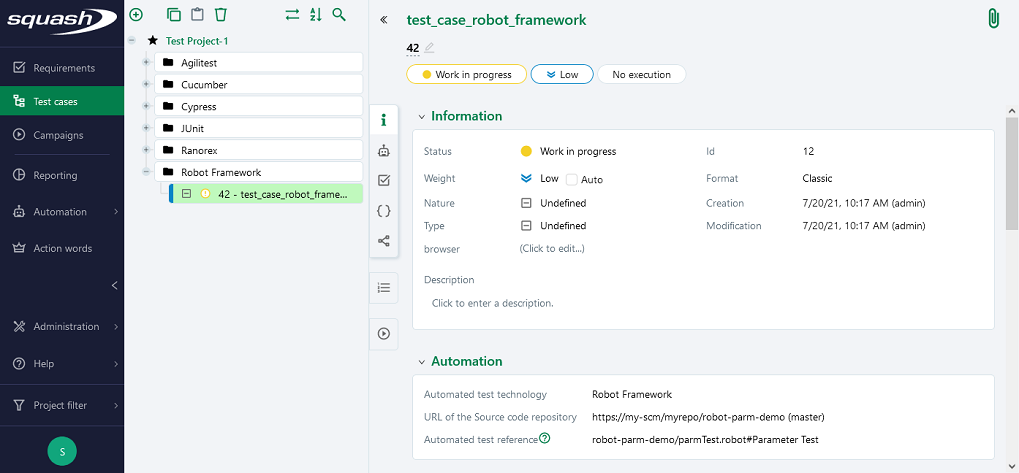1019x473 pixels.
Task: Open attachments via the paperclip icon
Action: 993,19
